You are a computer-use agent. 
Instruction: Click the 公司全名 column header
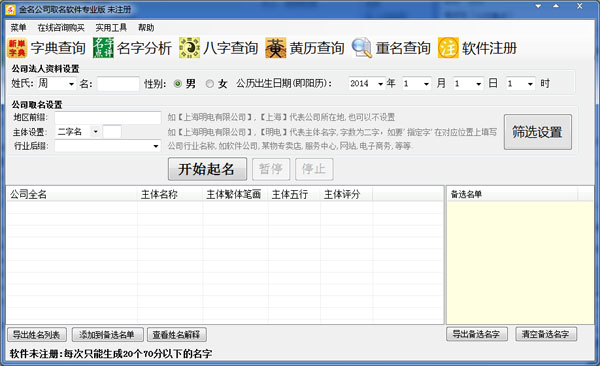[72, 194]
